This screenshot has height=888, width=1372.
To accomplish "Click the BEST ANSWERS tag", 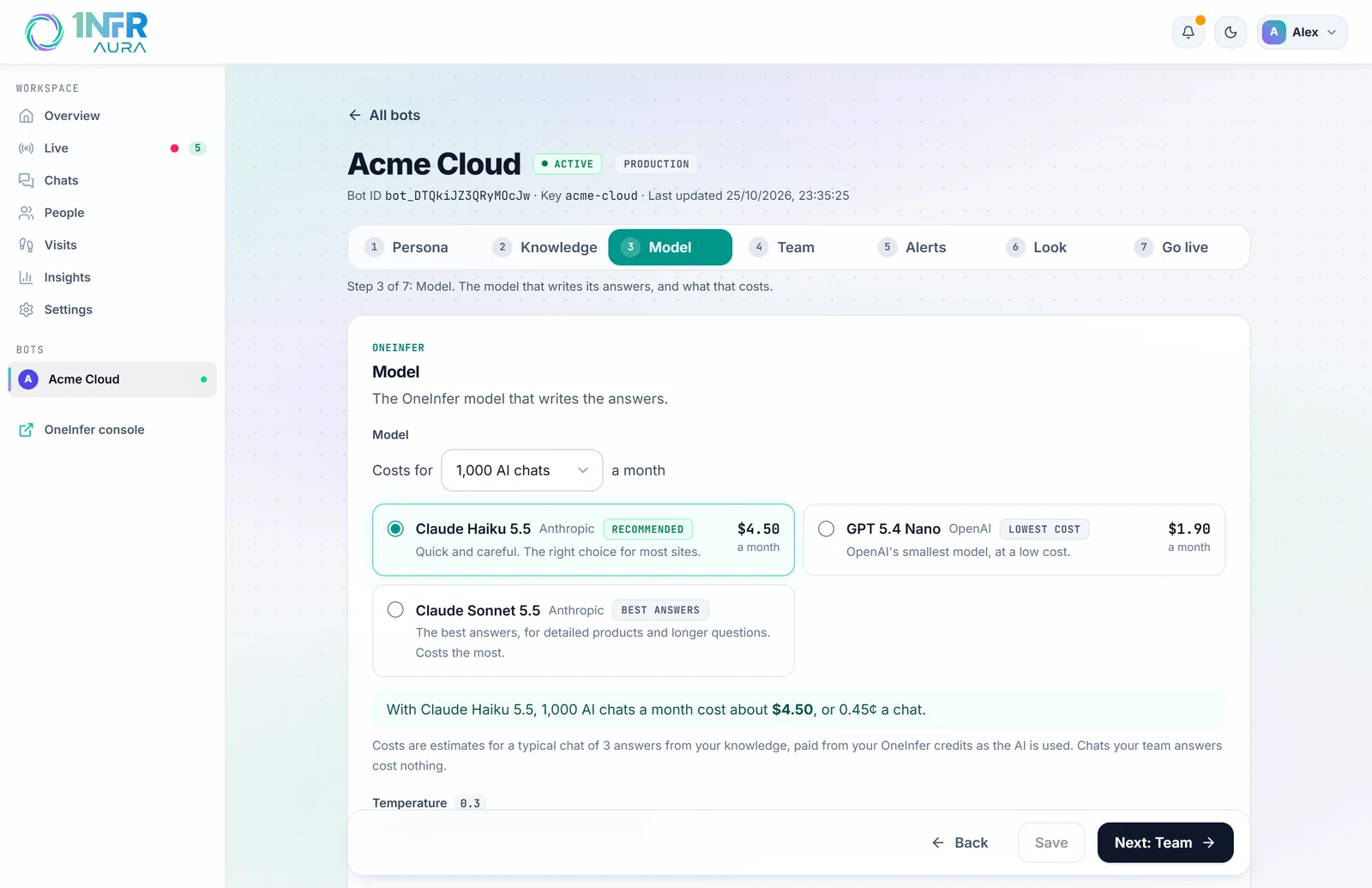I will click(x=660, y=610).
